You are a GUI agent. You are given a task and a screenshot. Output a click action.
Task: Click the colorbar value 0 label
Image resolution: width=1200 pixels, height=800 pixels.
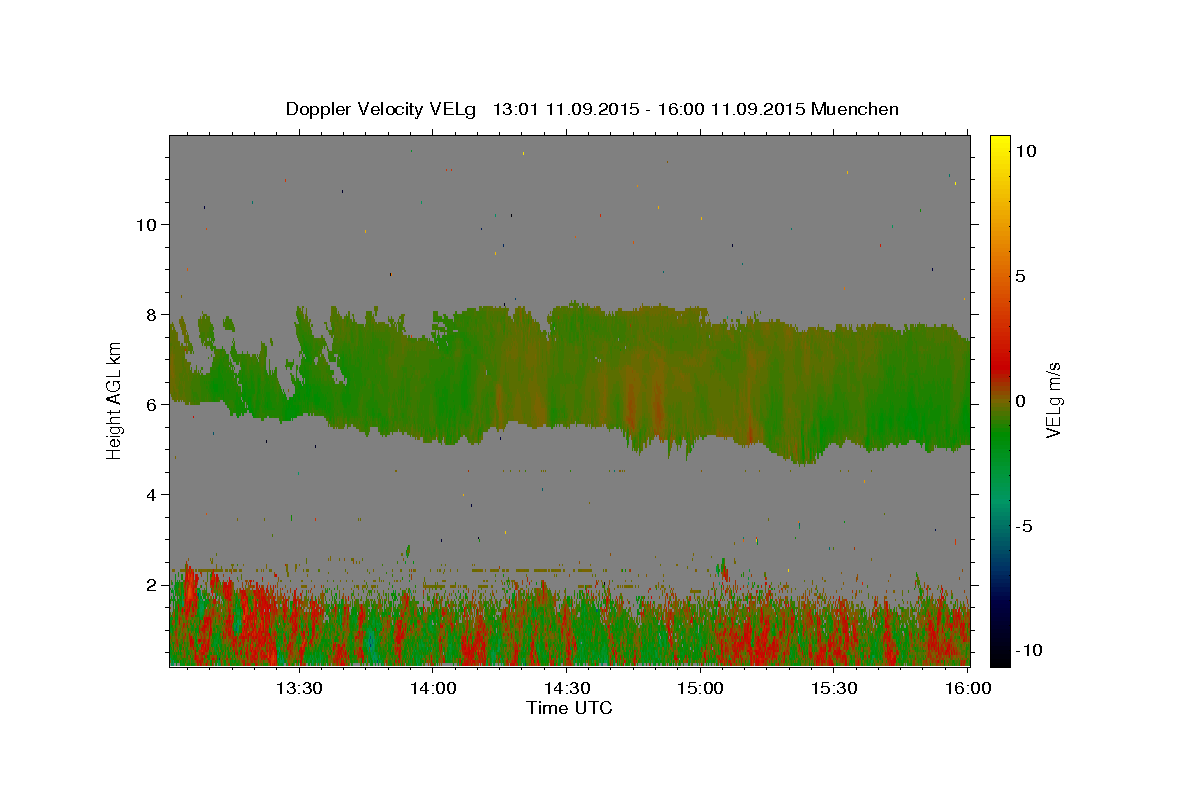(1020, 401)
